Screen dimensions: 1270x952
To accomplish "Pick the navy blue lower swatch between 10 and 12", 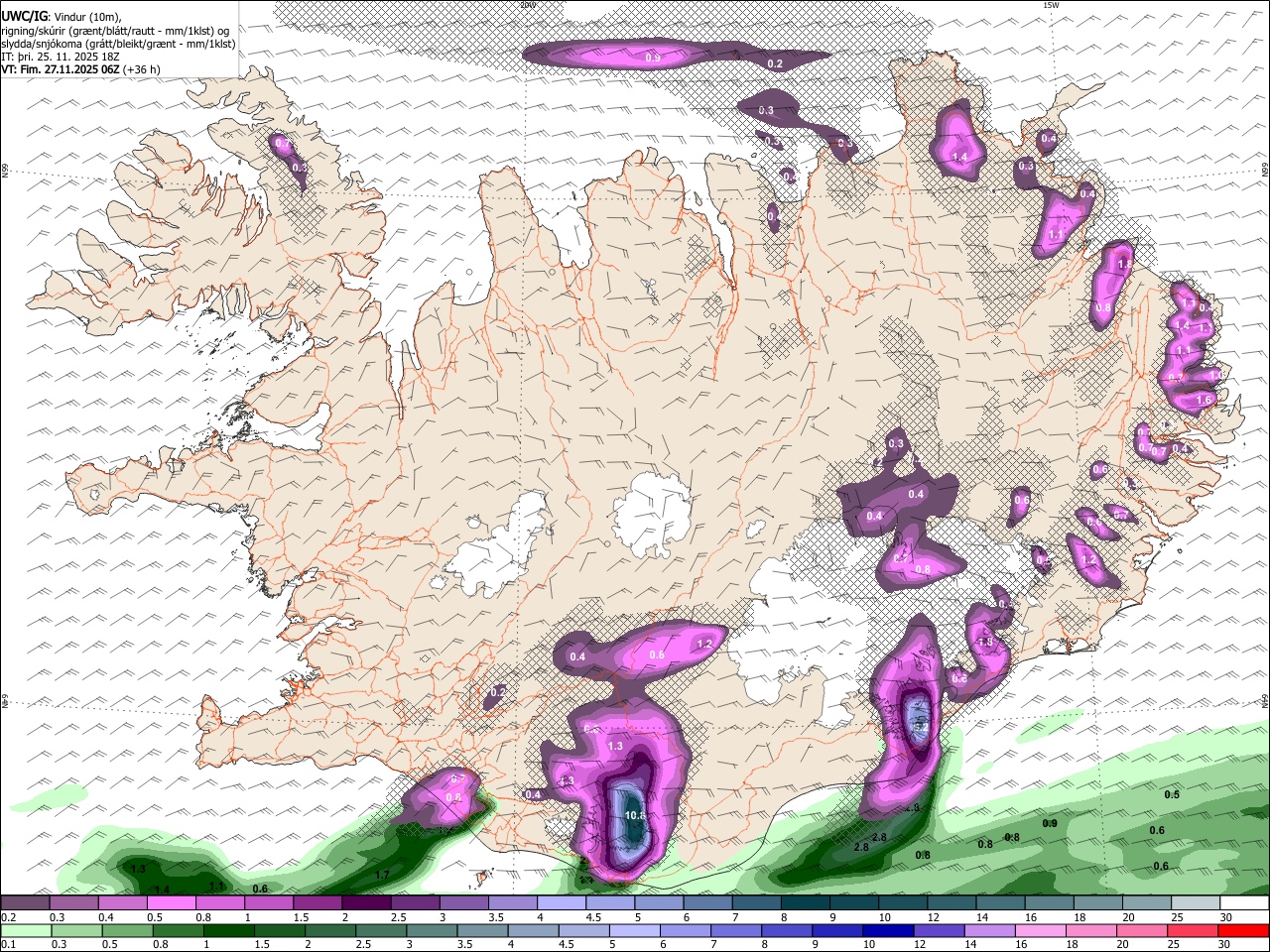I will [887, 931].
